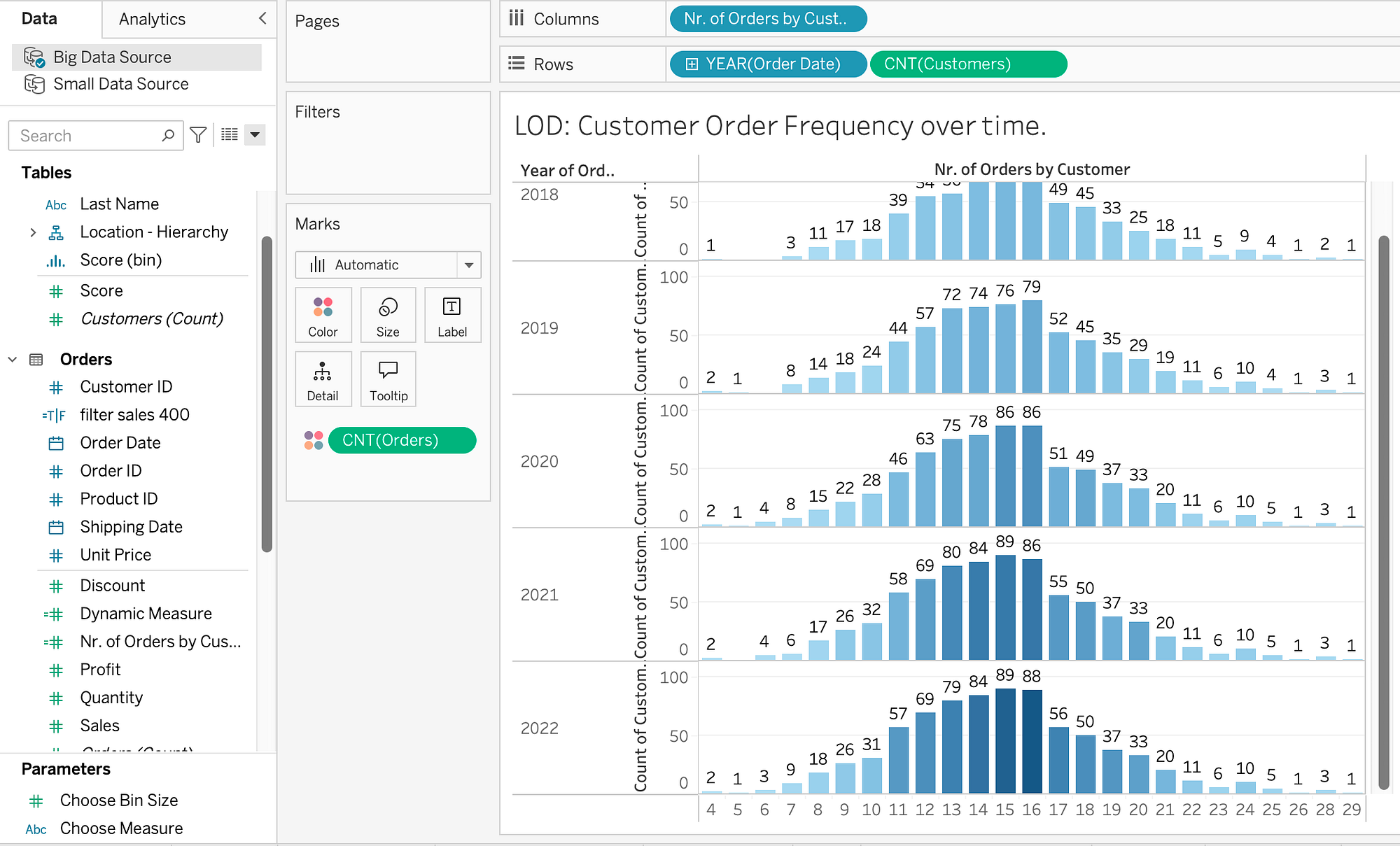This screenshot has height=846, width=1400.
Task: Open the Size marks card
Action: click(388, 315)
